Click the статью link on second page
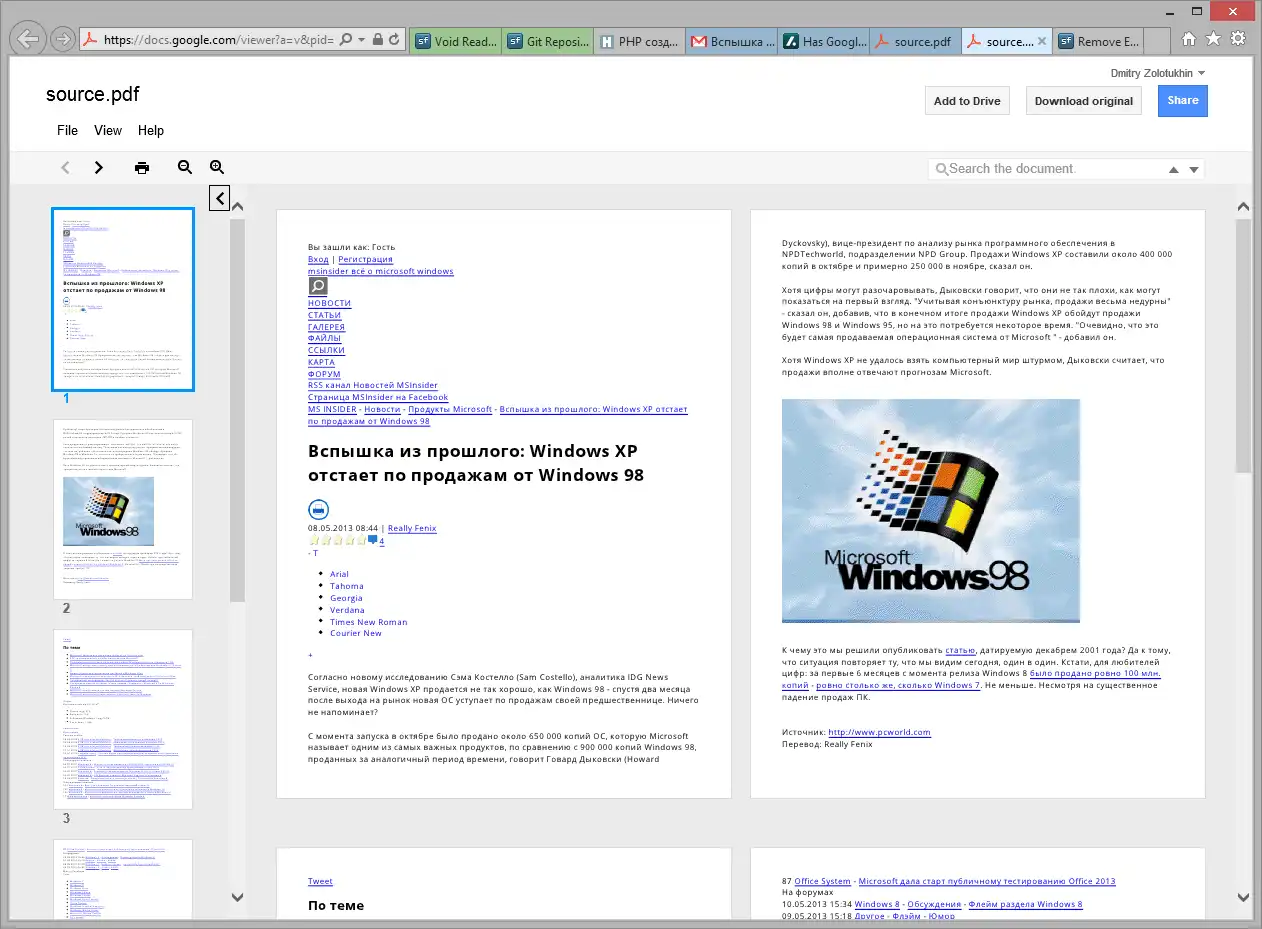 point(960,650)
